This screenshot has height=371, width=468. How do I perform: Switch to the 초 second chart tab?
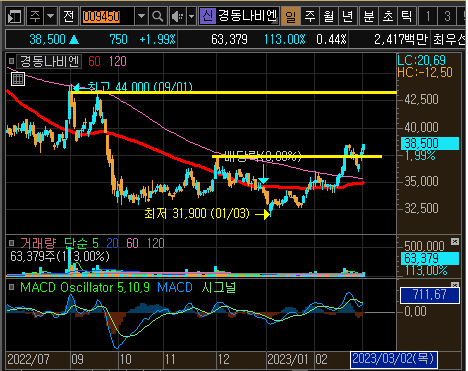388,16
